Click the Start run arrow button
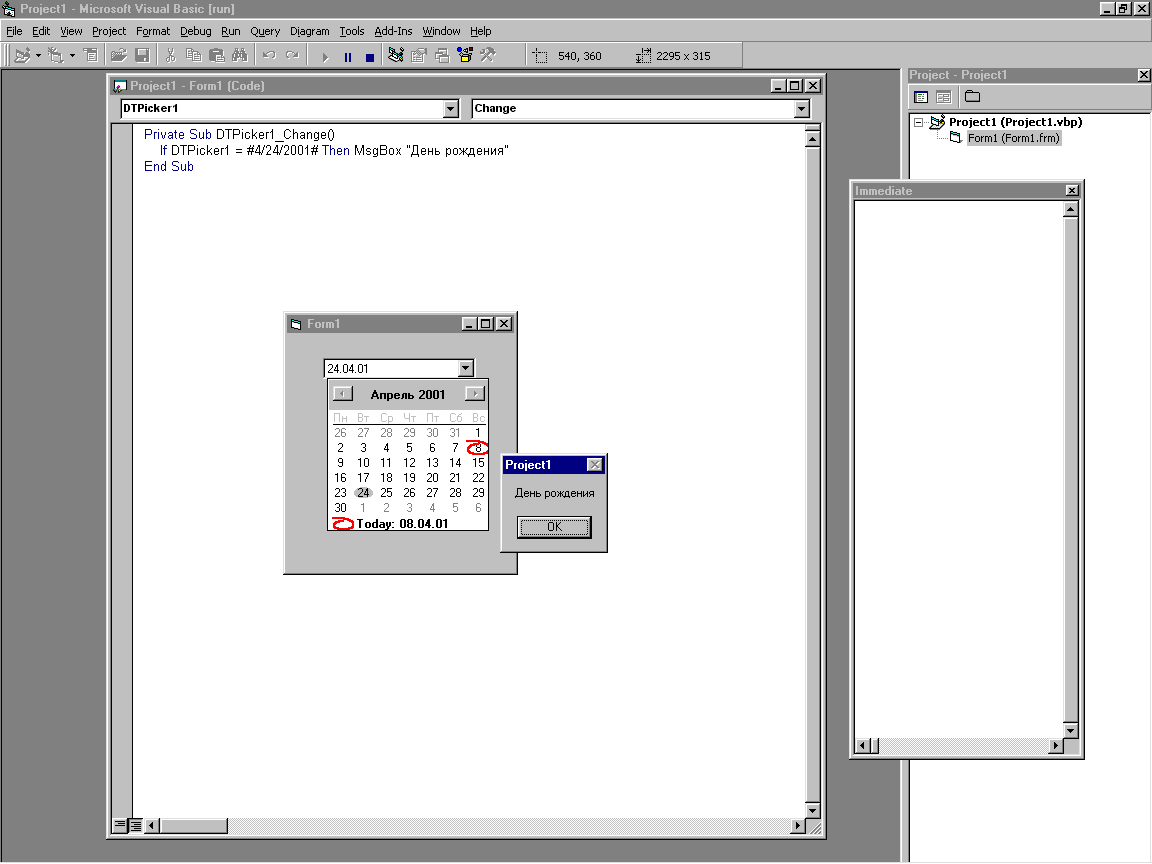Viewport: 1152px width, 864px height. [x=325, y=57]
